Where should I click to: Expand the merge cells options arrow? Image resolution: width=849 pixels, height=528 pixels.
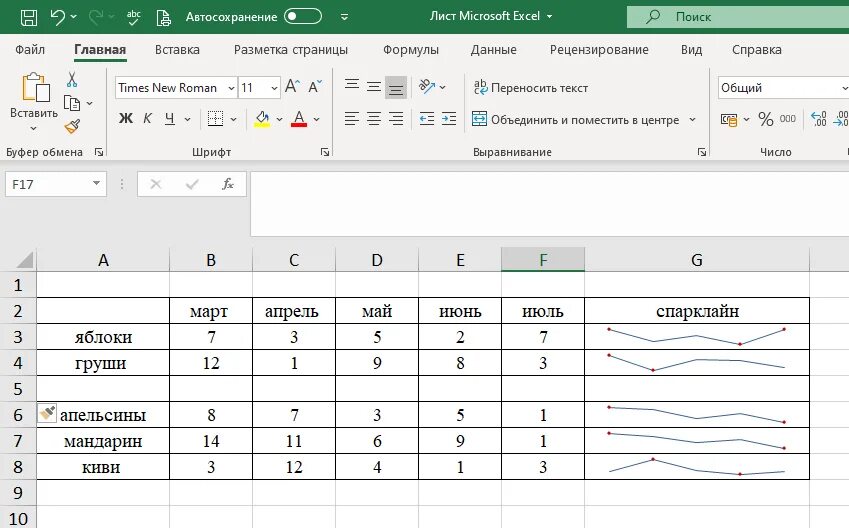point(693,120)
